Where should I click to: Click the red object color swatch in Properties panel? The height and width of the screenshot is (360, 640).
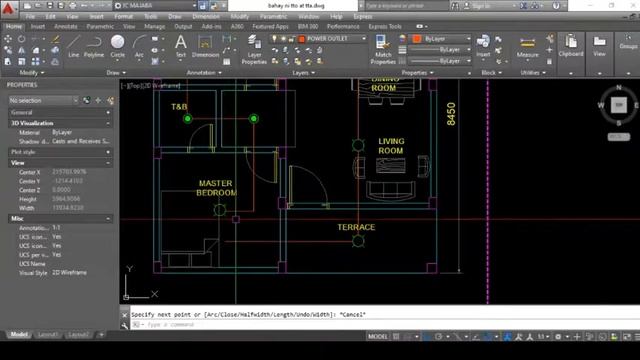(x=417, y=39)
